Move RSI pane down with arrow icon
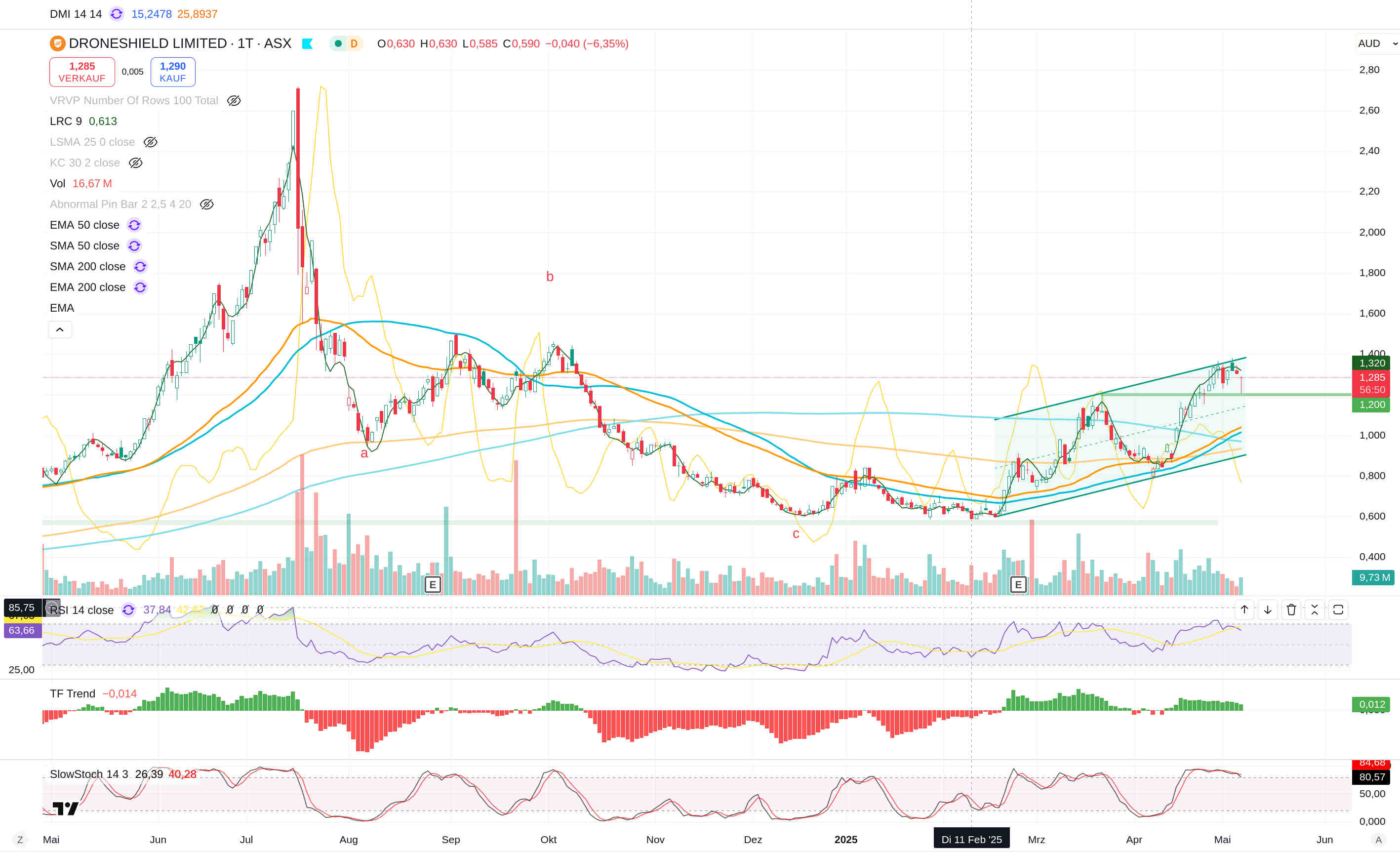This screenshot has height=852, width=1400. click(x=1268, y=610)
